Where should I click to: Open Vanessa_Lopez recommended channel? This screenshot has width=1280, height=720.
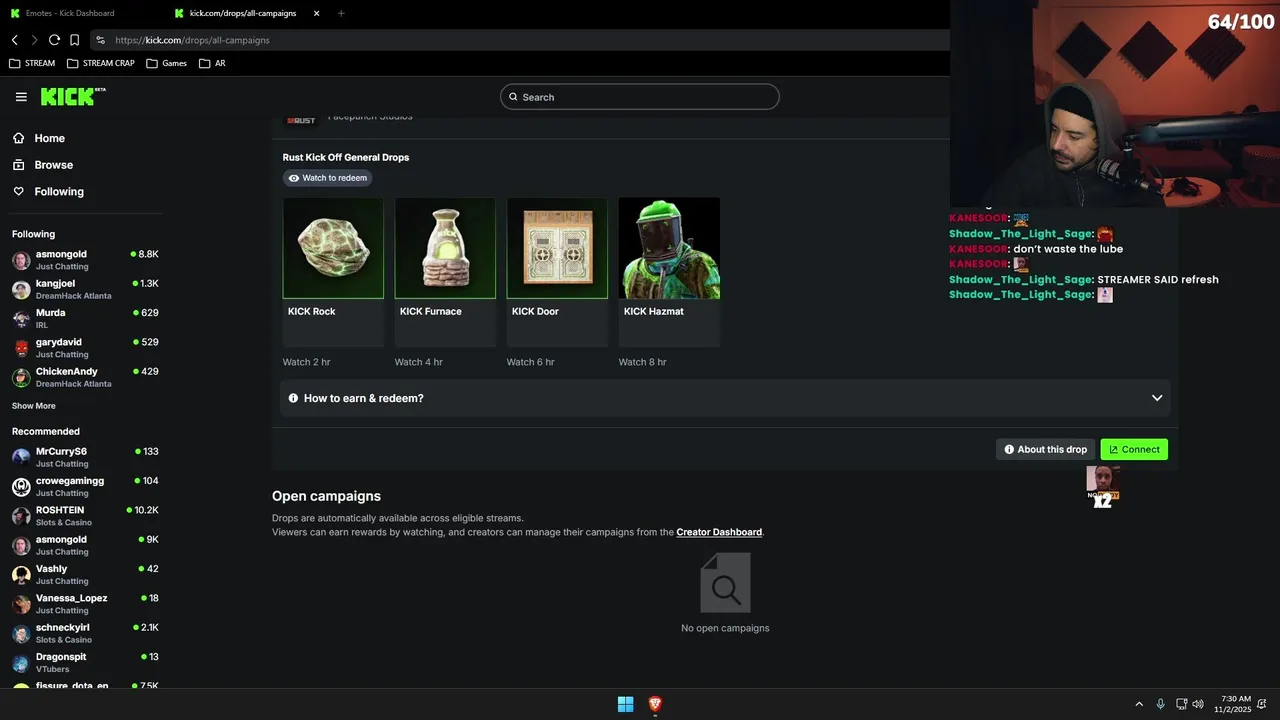tap(85, 604)
